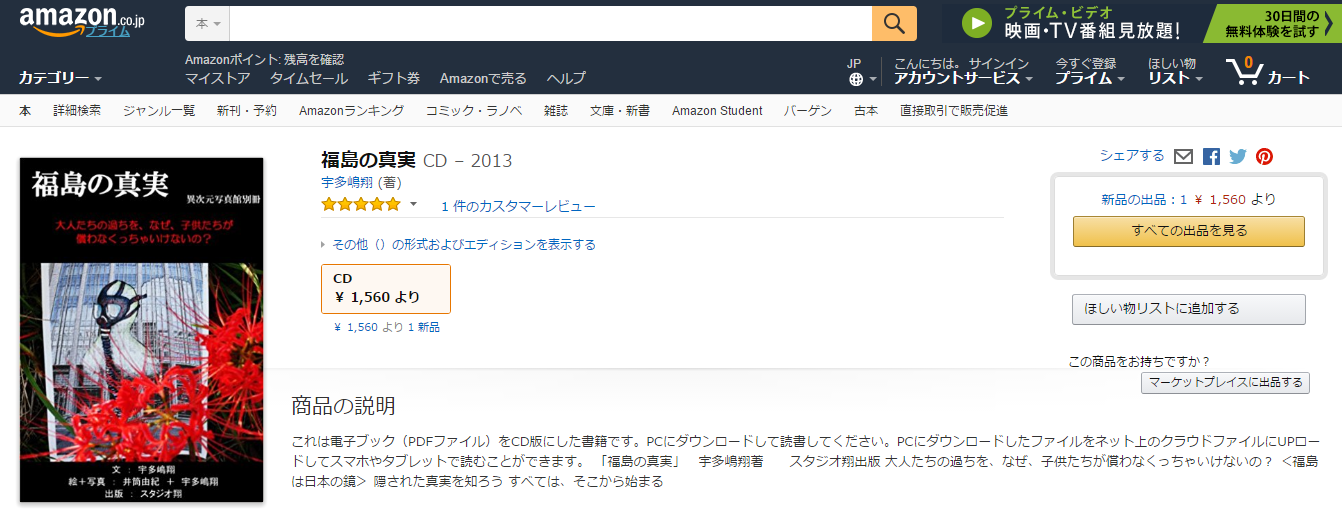Image resolution: width=1342 pixels, height=519 pixels.
Task: Share via email envelope icon
Action: tap(1184, 156)
